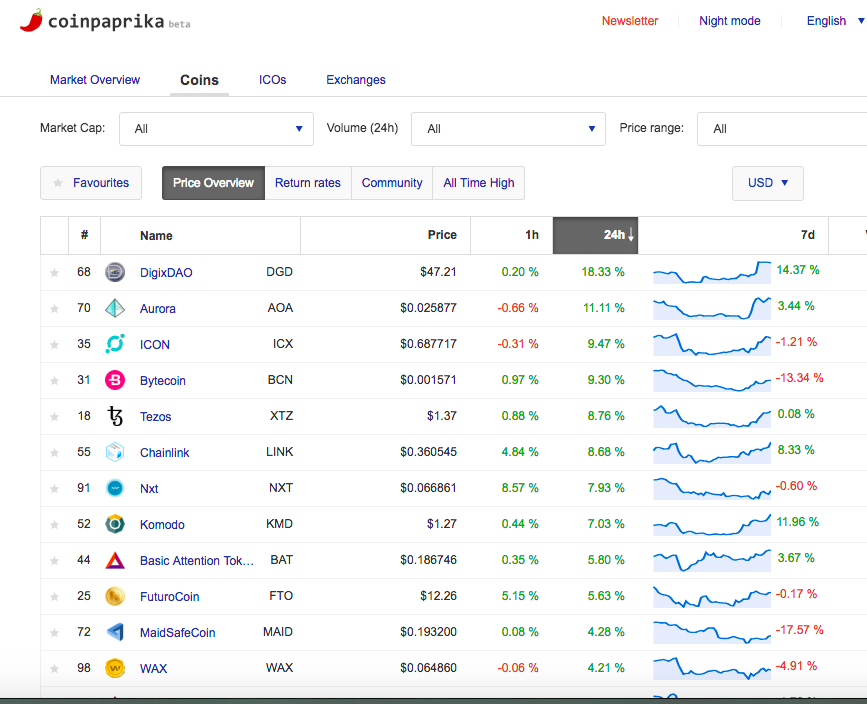Switch to the Community view
867x704 pixels.
392,183
